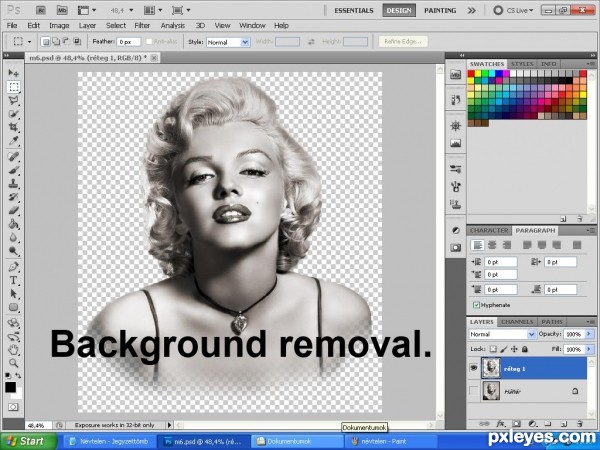
Task: Select the Clone Stamp tool
Action: pos(13,184)
